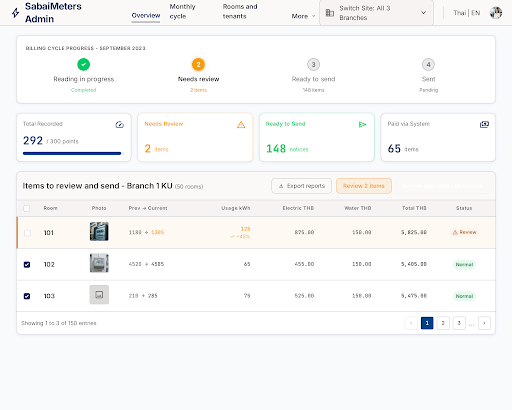The image size is (512, 410).
Task: Click the usage trend icon for room 101
Action: click(x=232, y=237)
